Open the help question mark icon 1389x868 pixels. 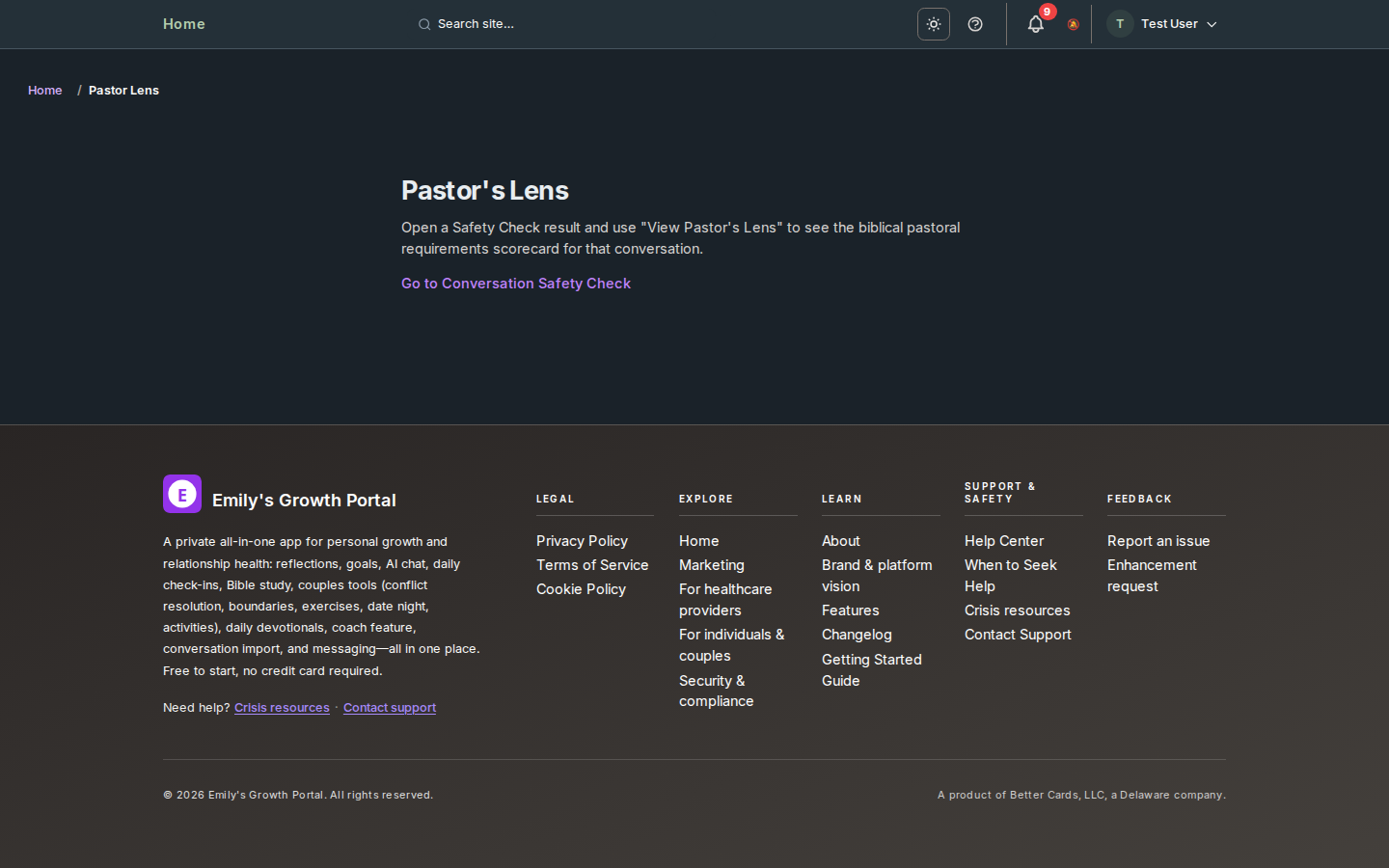(974, 24)
